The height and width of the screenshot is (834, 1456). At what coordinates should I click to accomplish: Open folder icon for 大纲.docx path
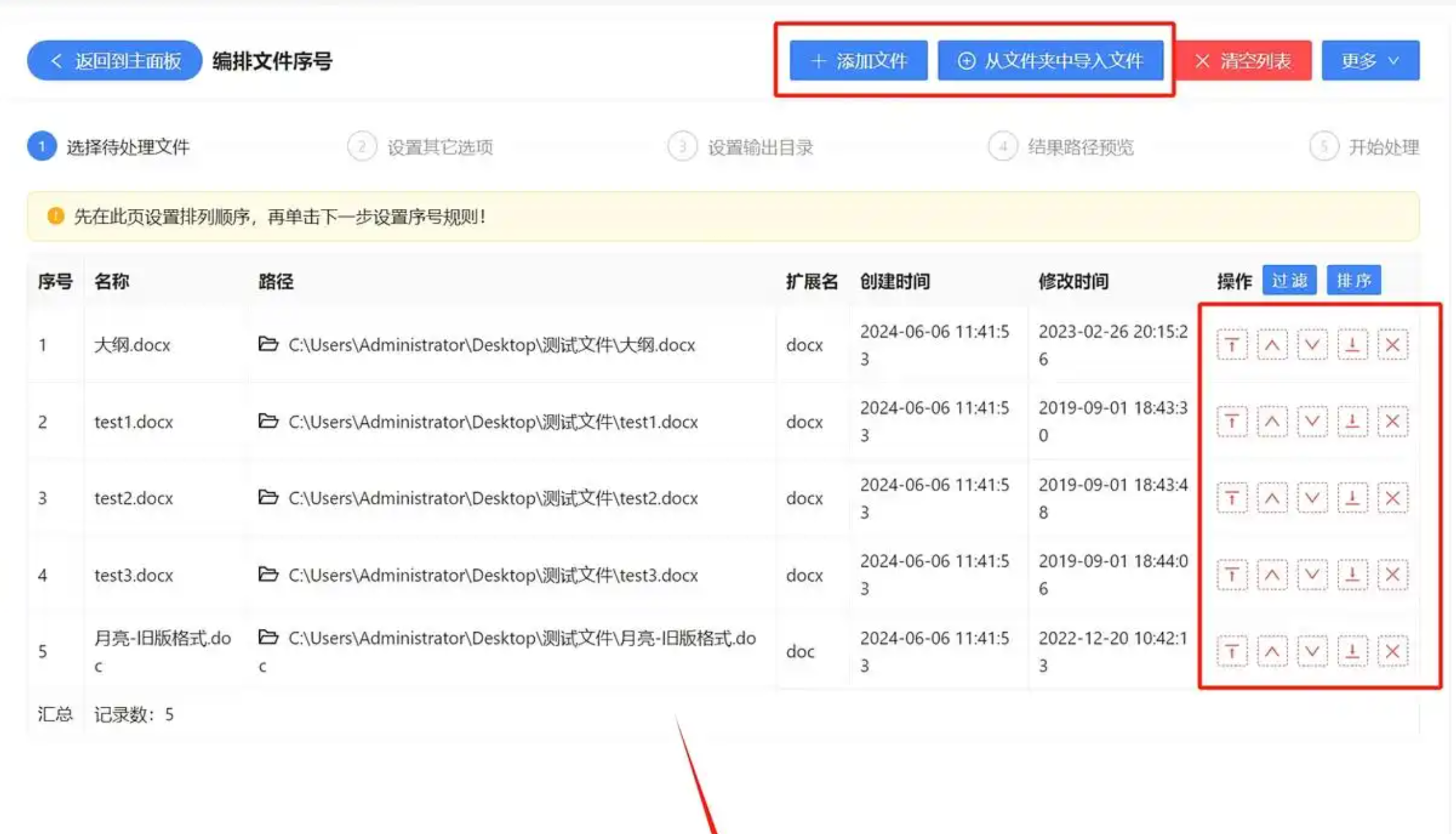pyautogui.click(x=268, y=344)
